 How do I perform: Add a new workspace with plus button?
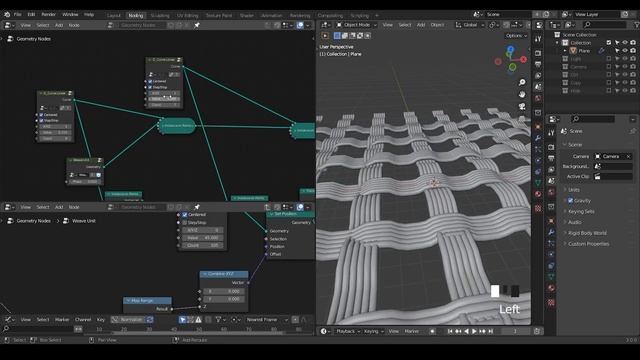[377, 16]
